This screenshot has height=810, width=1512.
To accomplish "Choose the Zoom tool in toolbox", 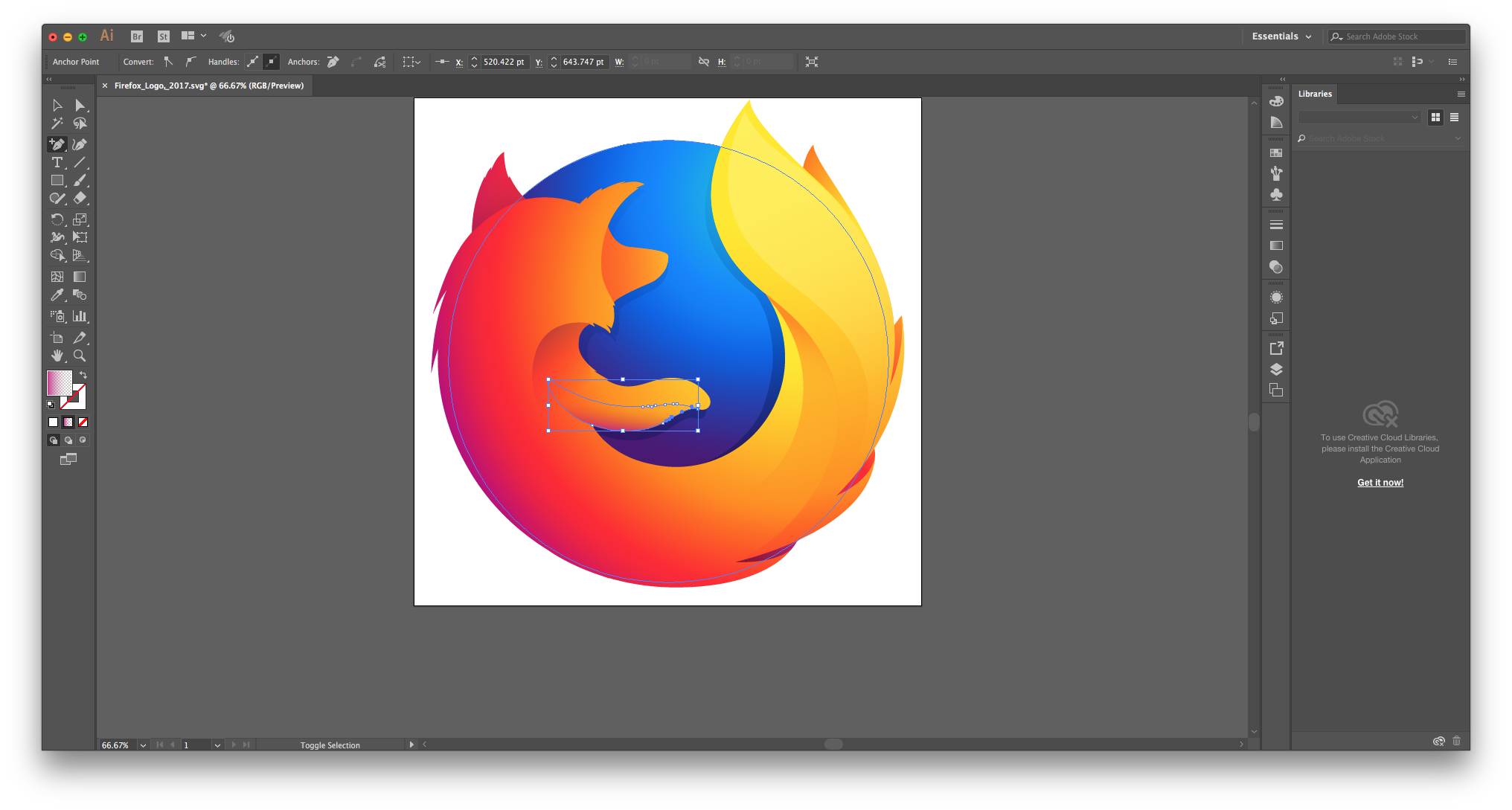I will pyautogui.click(x=80, y=356).
